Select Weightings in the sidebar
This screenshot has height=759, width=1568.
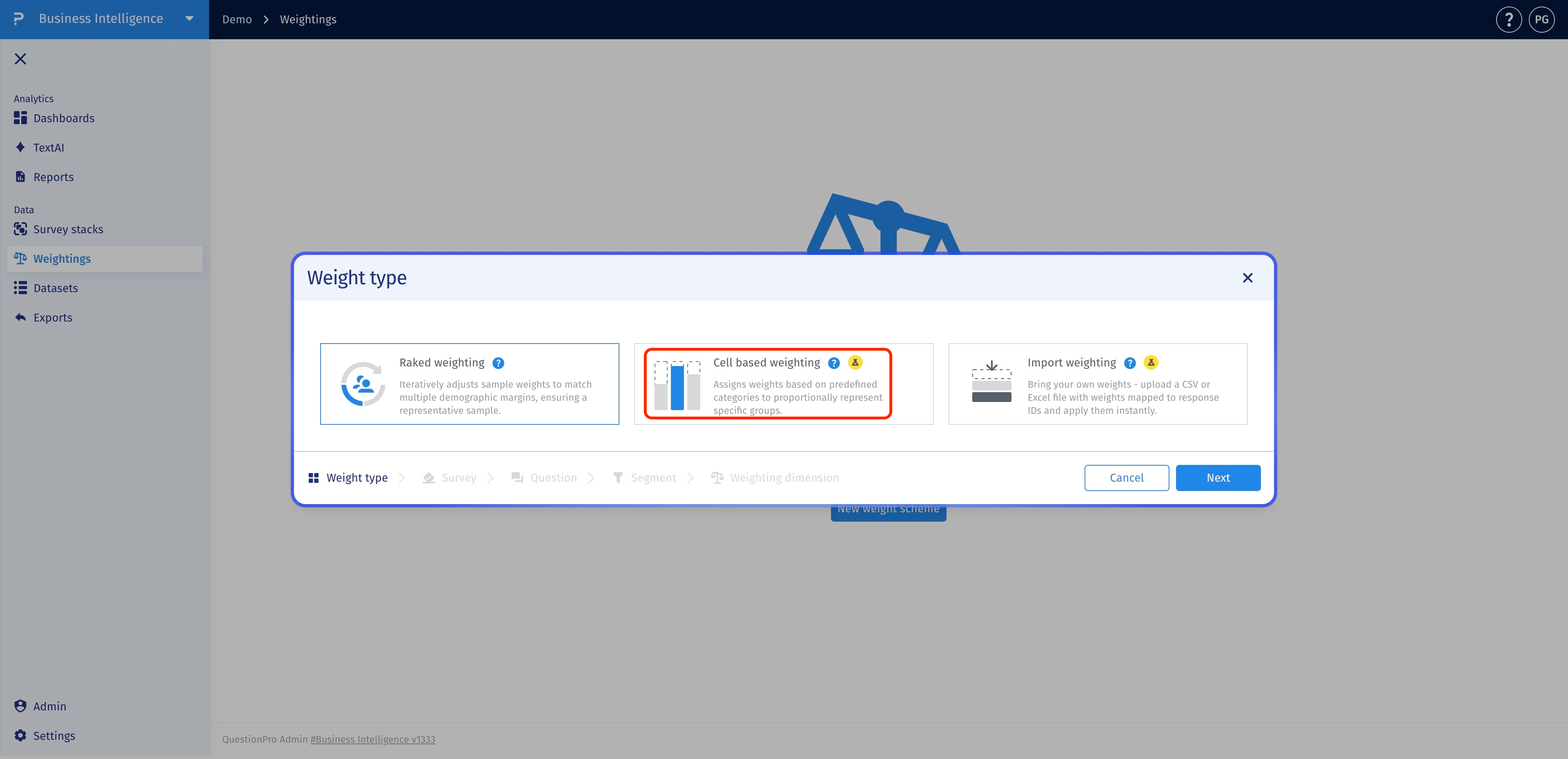[x=105, y=259]
